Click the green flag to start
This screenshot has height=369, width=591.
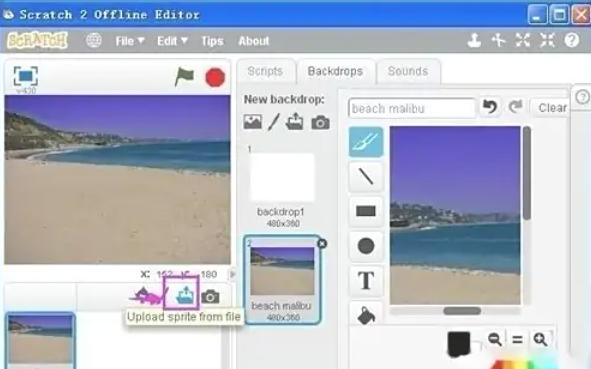tap(184, 77)
